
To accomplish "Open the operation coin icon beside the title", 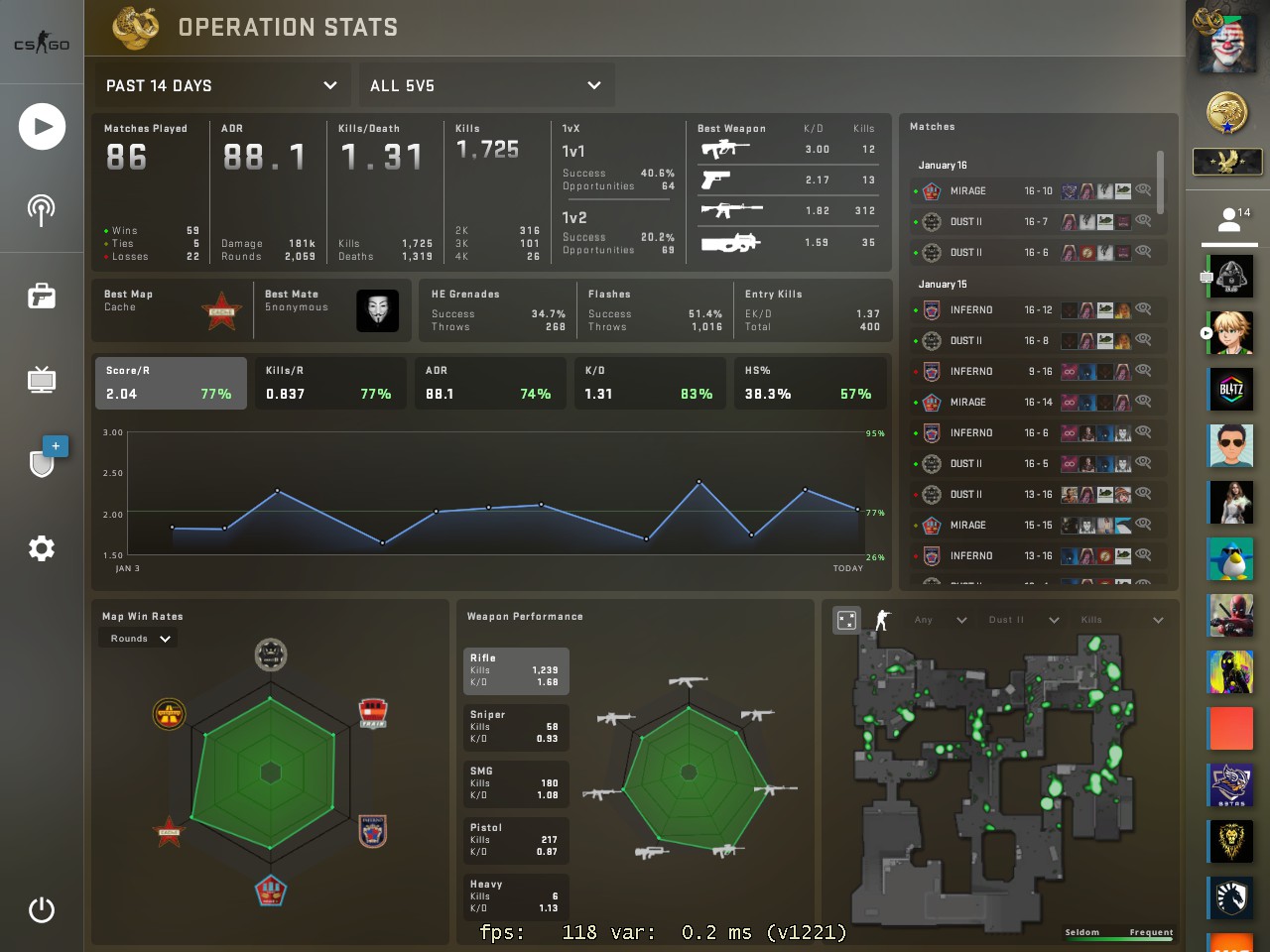I will pyautogui.click(x=136, y=28).
